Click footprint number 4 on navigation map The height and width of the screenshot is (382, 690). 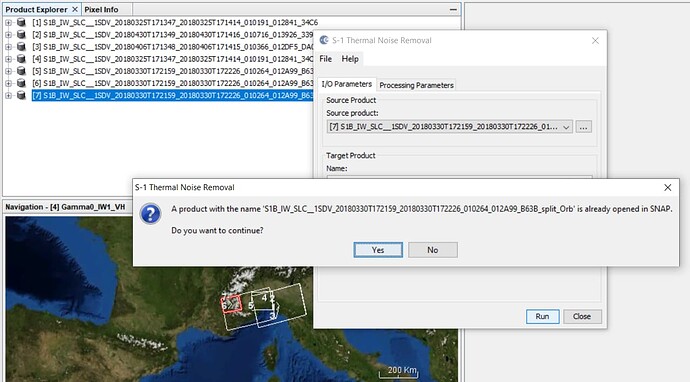click(x=264, y=298)
